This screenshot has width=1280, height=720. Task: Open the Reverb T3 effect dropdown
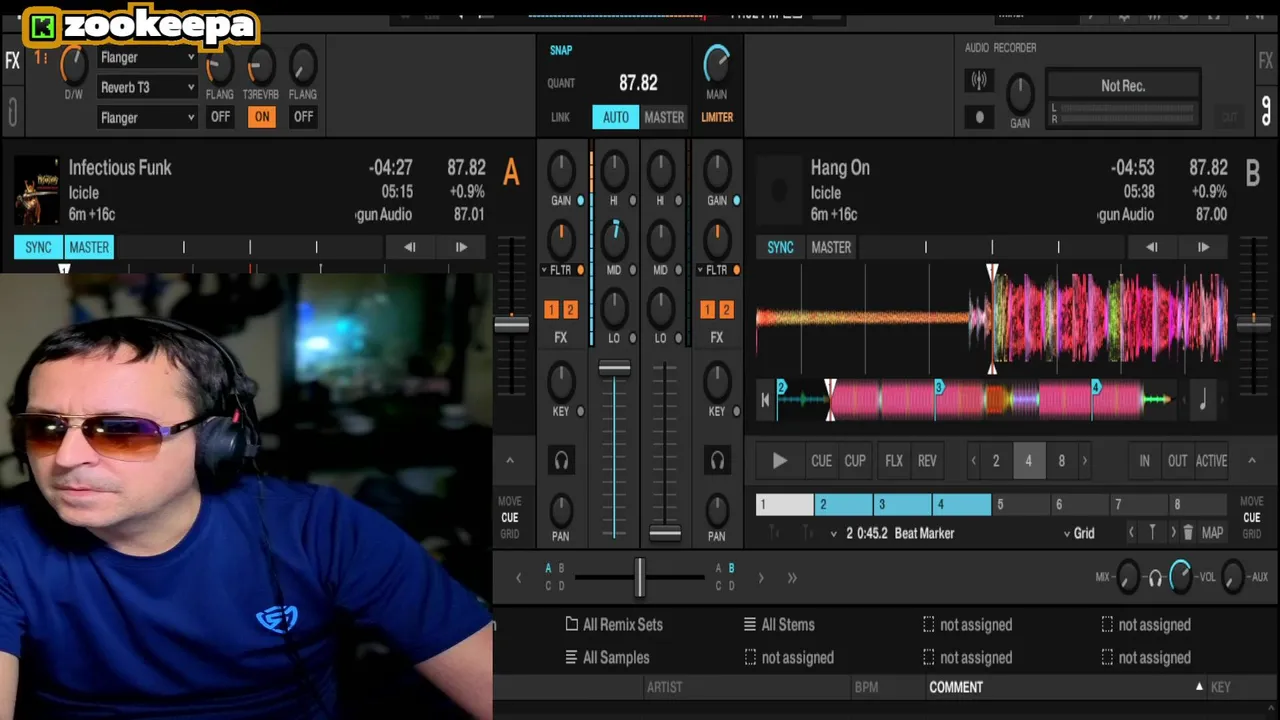coord(147,87)
